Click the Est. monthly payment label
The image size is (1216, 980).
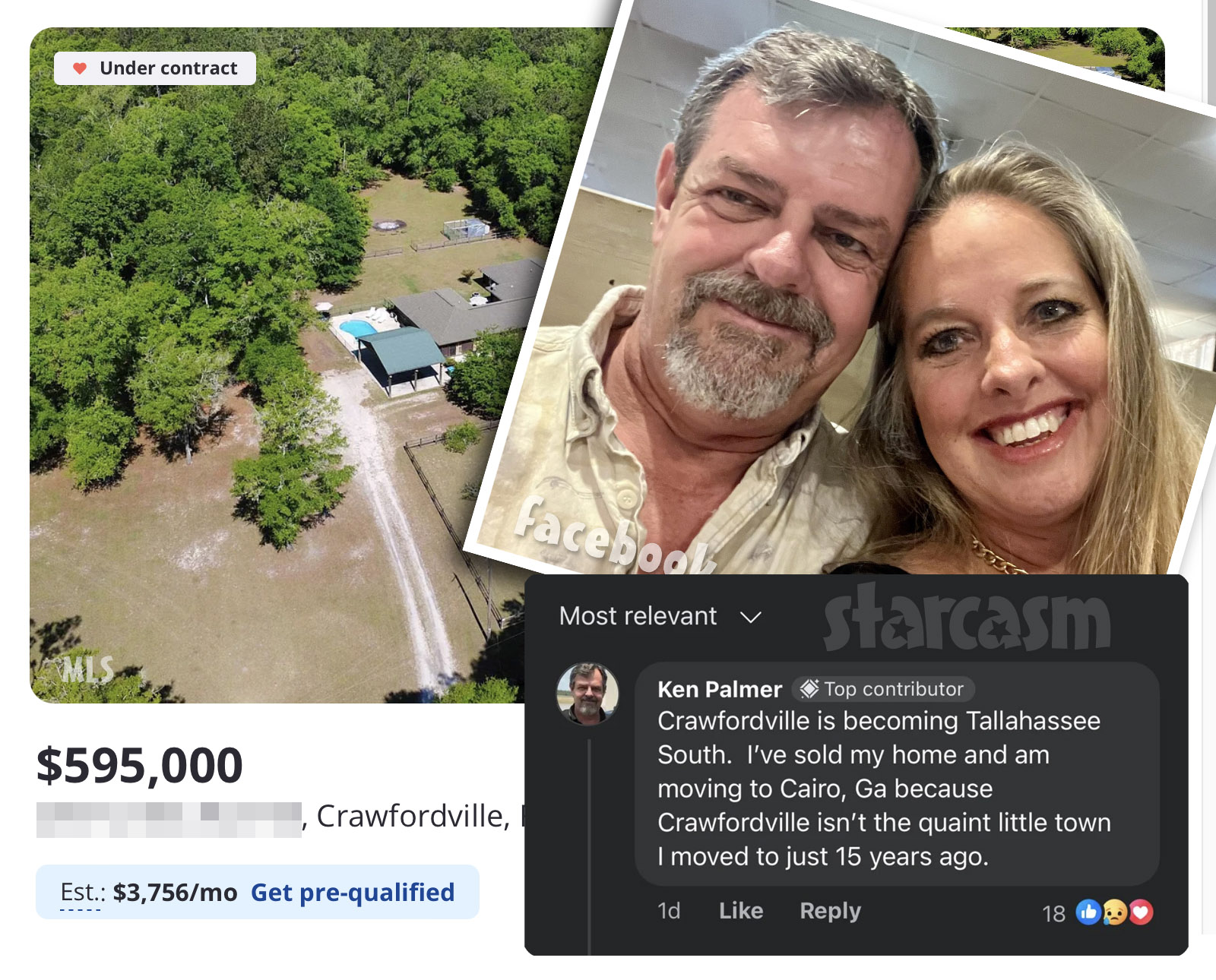click(x=80, y=892)
